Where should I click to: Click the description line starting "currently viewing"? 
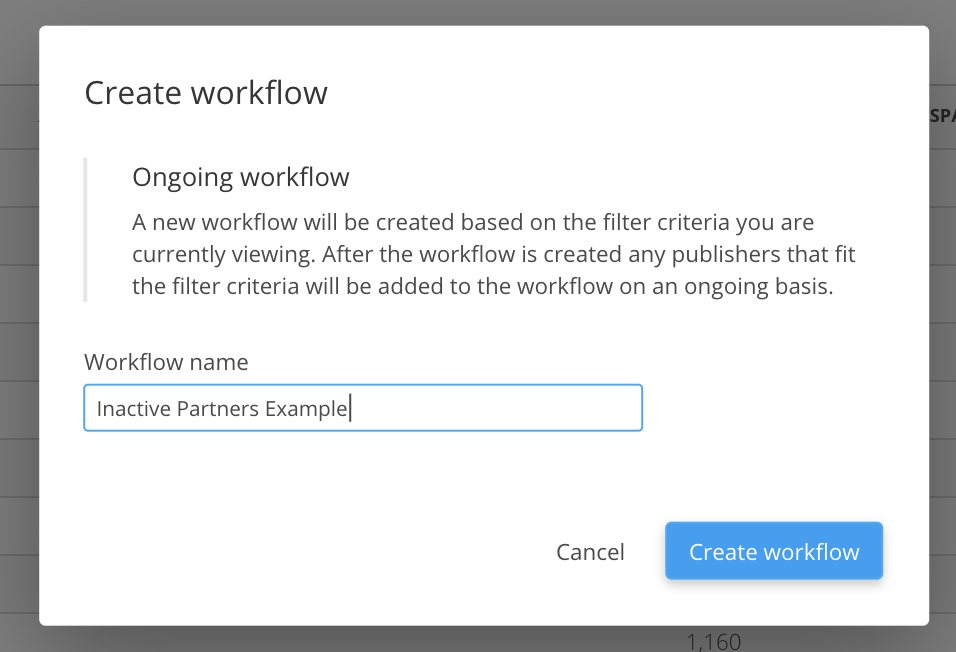point(493,254)
